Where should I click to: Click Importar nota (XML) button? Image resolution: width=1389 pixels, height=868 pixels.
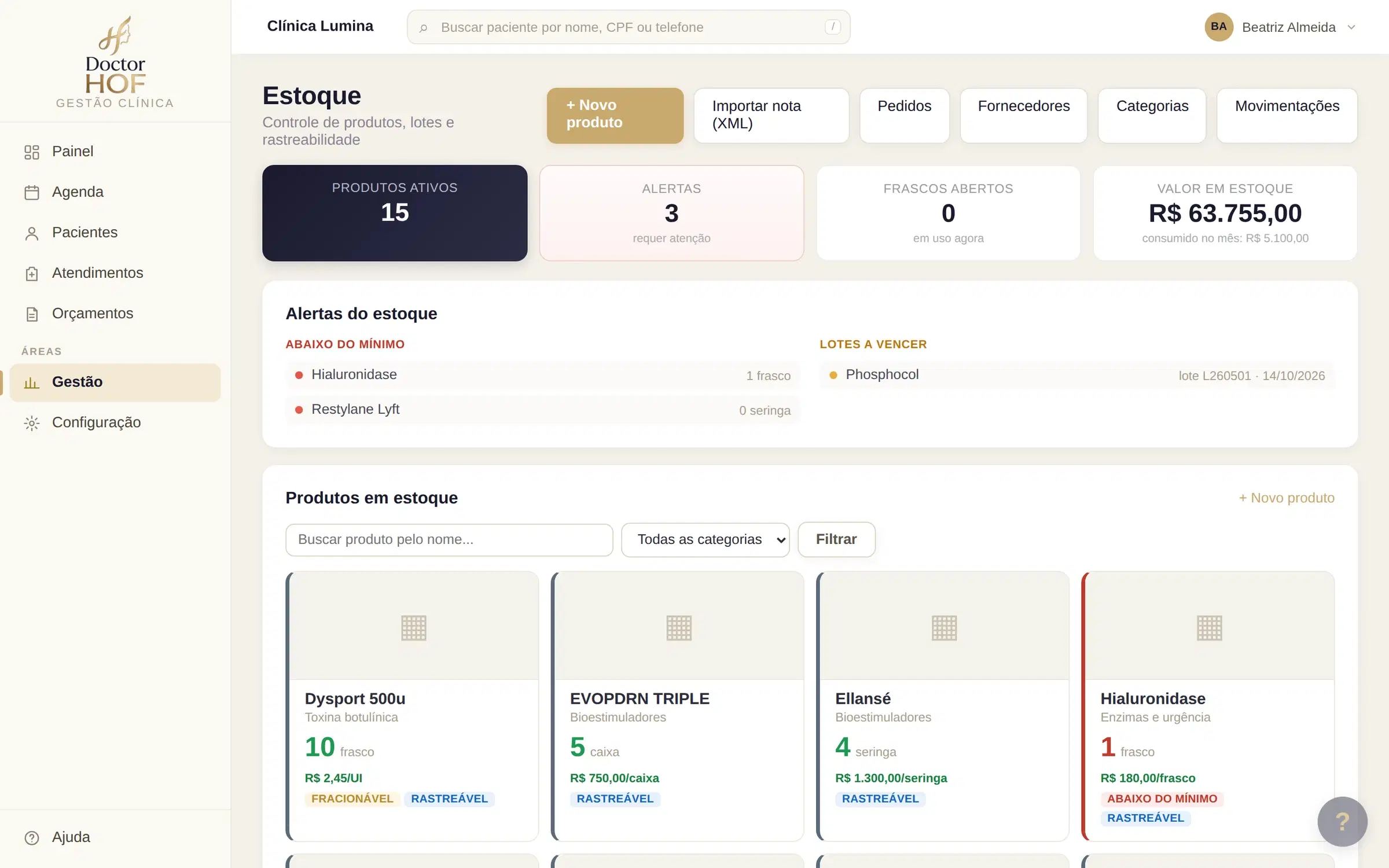pos(771,115)
